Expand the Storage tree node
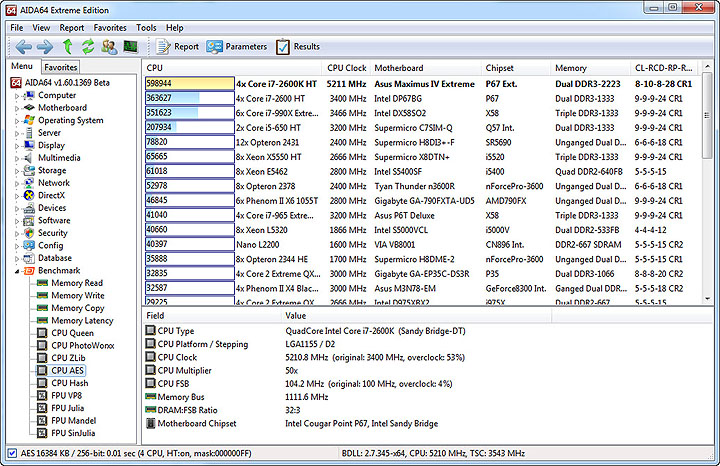The image size is (720, 466). pos(17,171)
